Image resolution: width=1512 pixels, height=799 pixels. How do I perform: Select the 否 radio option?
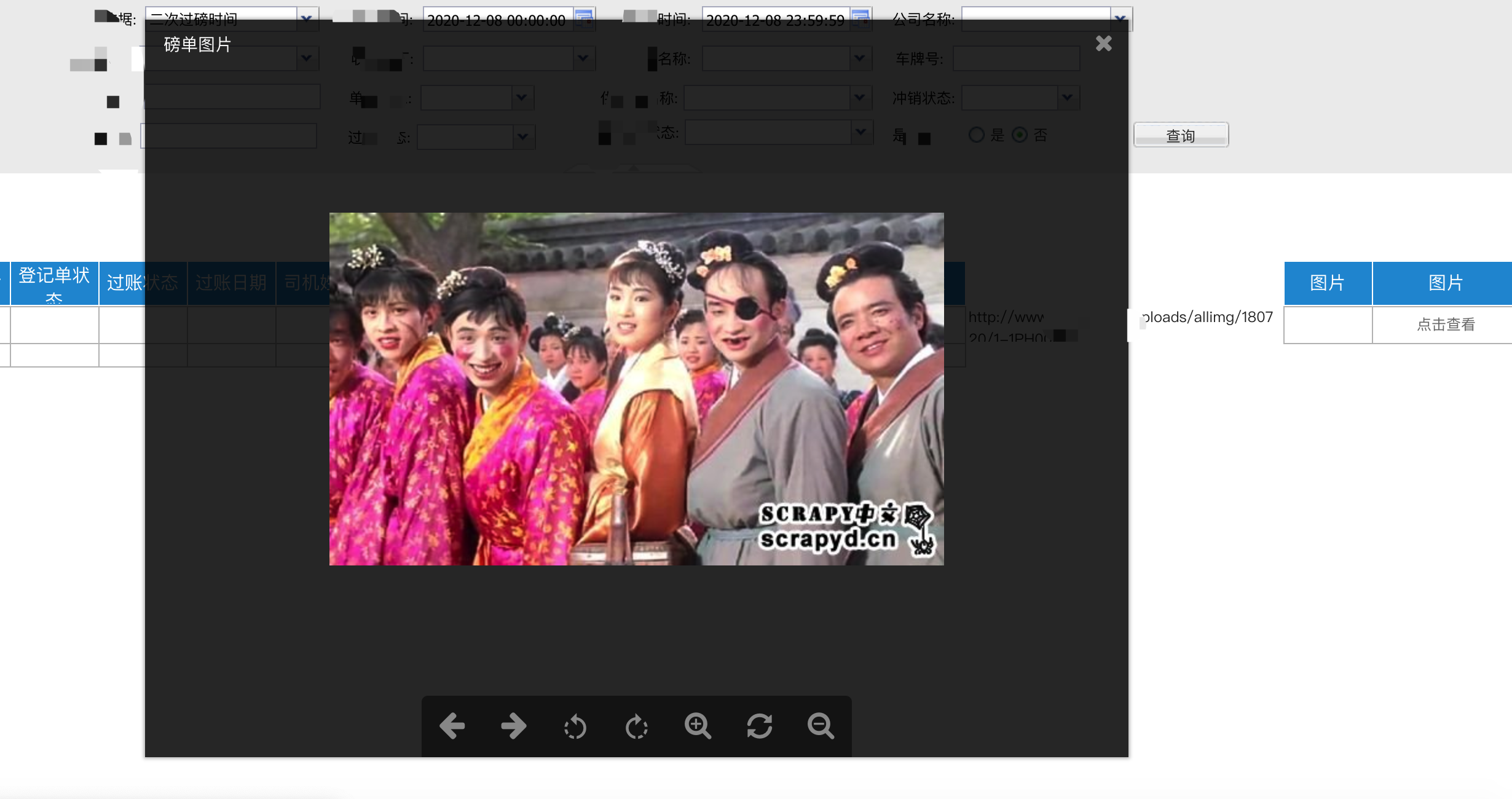tap(1020, 135)
